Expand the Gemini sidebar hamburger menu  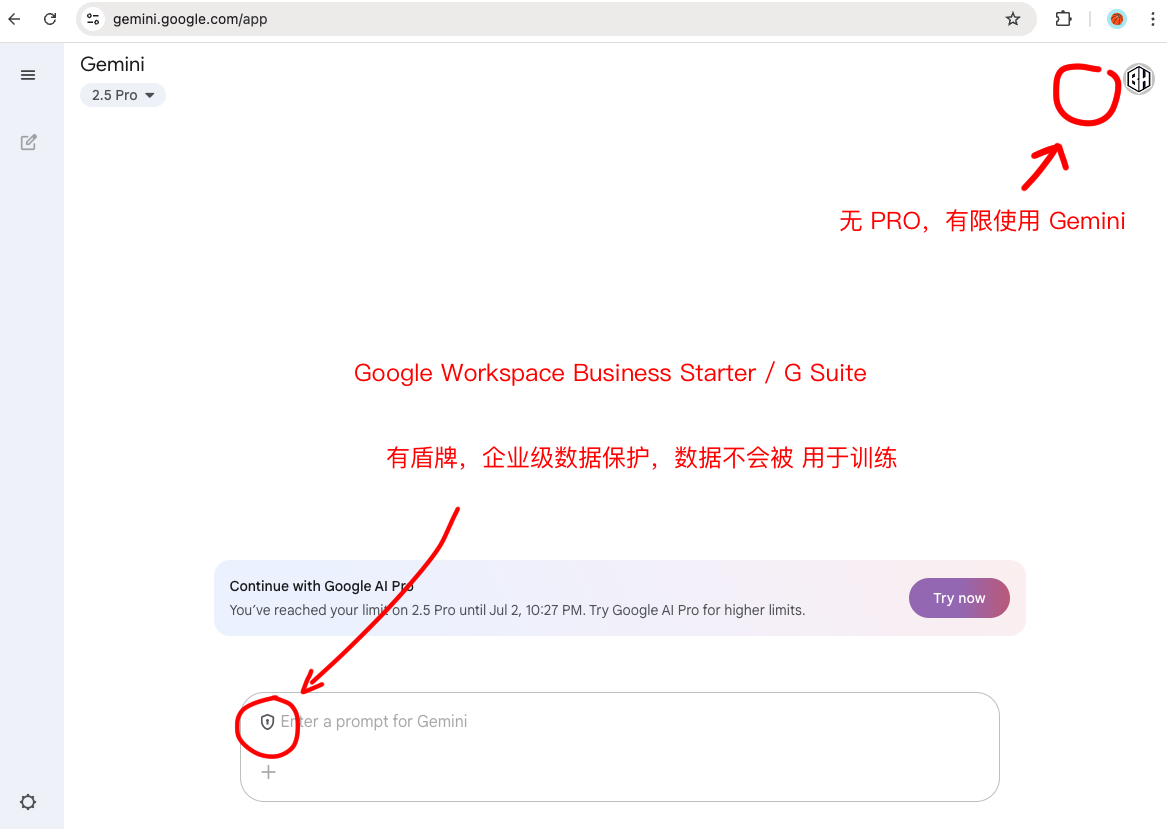[x=28, y=75]
